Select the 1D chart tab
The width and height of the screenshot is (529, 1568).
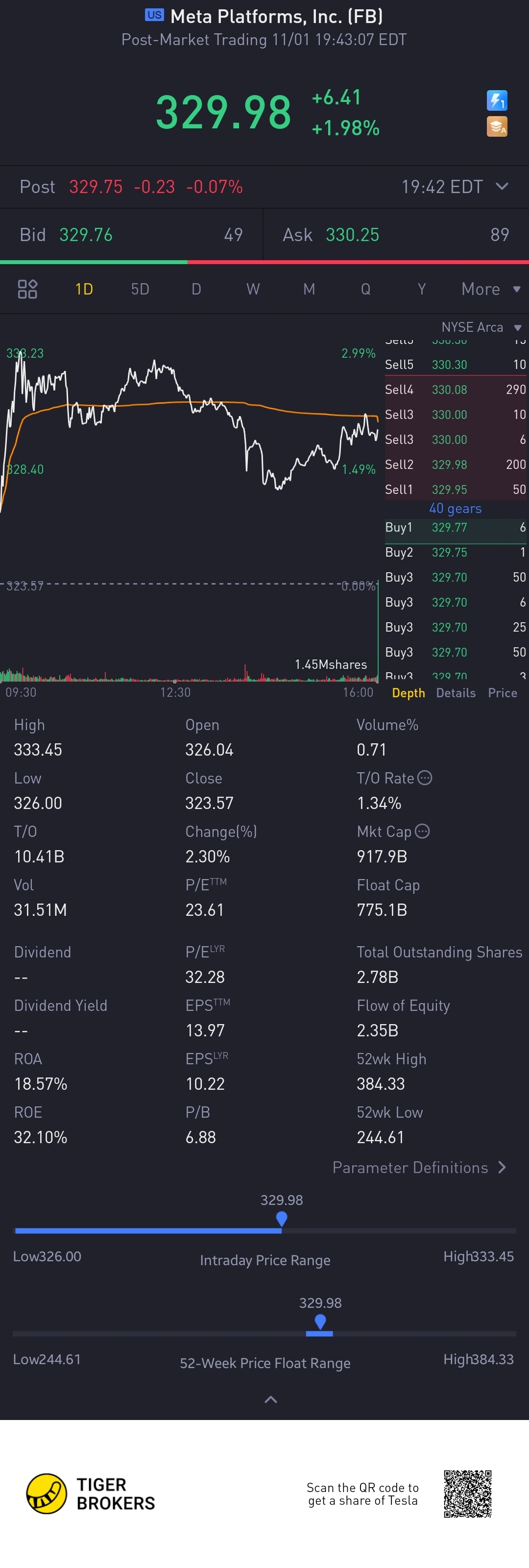[84, 289]
